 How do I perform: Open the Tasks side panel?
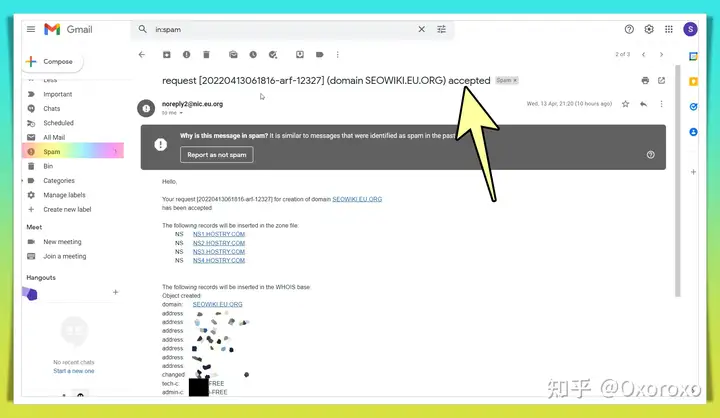tap(693, 107)
